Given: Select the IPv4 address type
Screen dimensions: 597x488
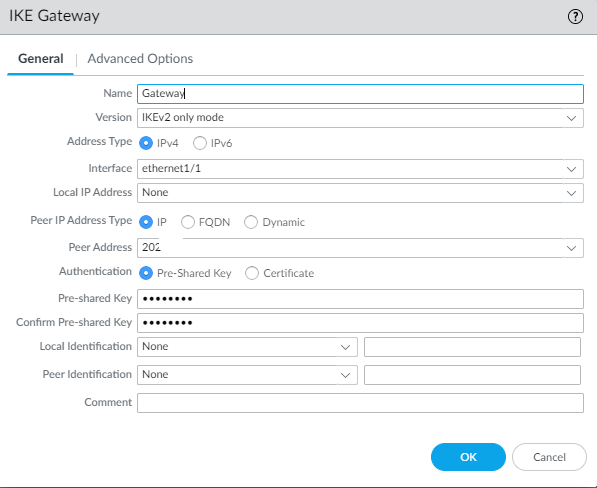Looking at the screenshot, I should [x=146, y=143].
